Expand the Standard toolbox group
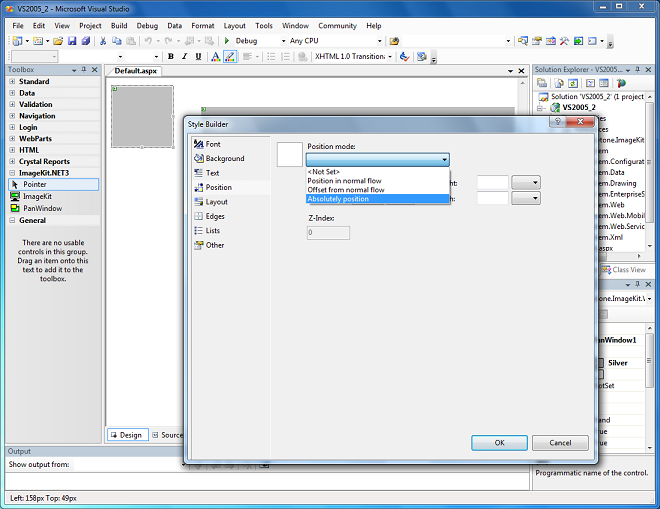This screenshot has height=509, width=660. point(12,82)
